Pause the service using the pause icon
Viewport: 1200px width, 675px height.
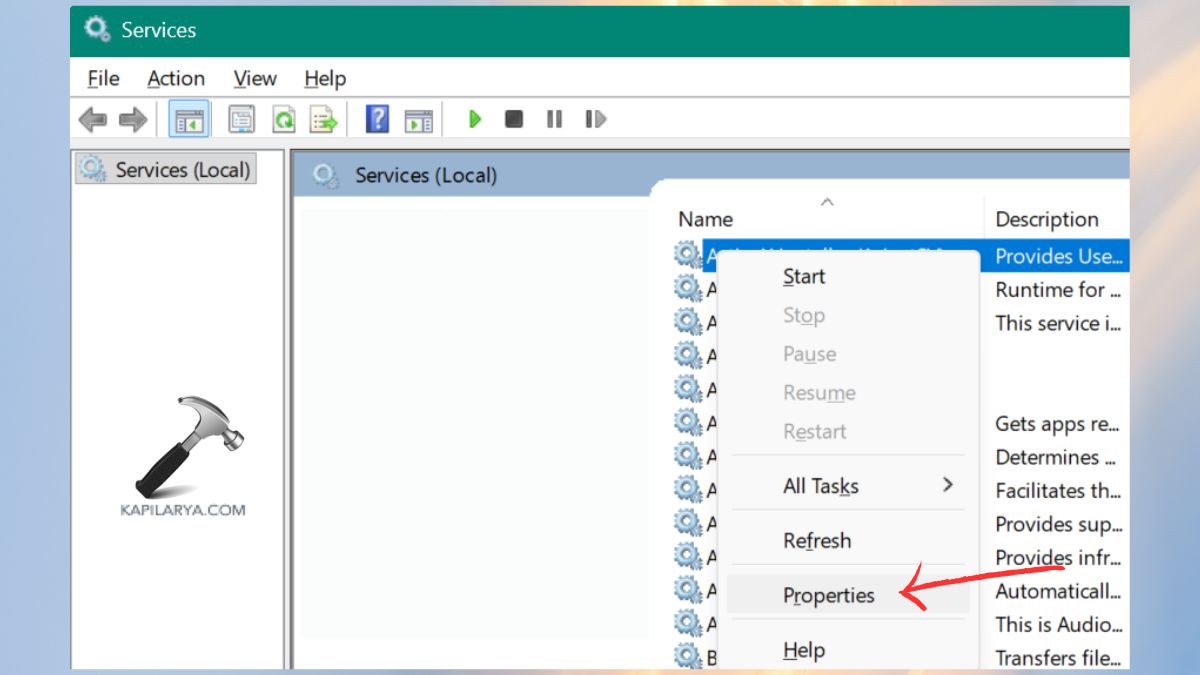(x=554, y=119)
